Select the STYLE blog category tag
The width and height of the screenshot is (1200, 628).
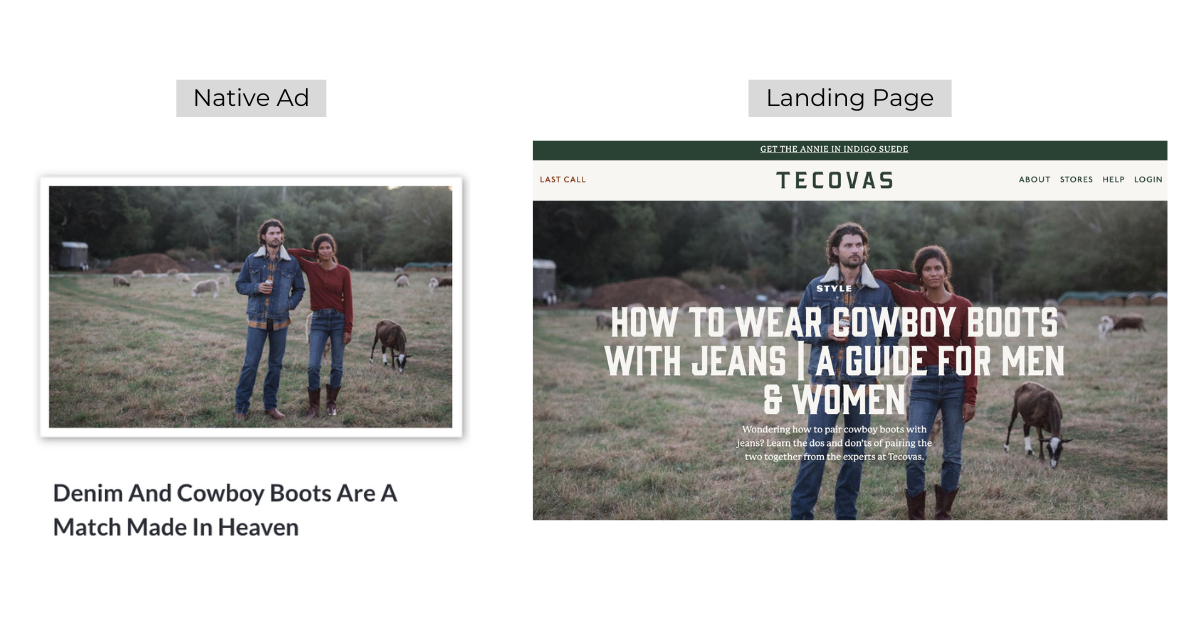pos(833,286)
